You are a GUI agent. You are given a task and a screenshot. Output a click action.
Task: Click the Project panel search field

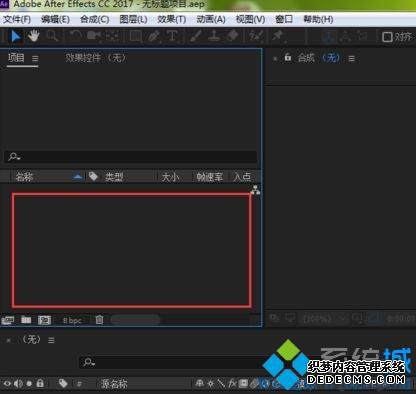point(131,157)
